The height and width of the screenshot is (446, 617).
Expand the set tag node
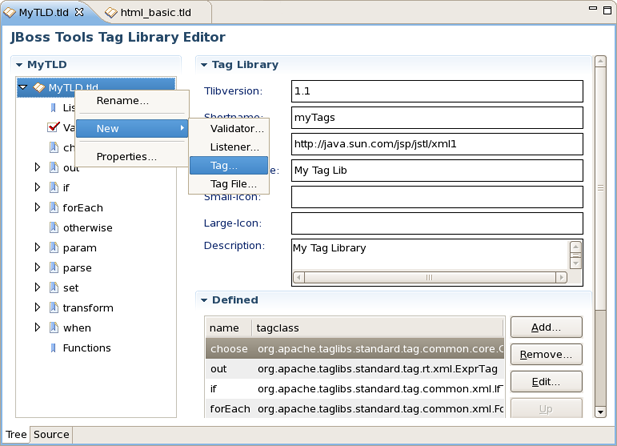tap(37, 287)
